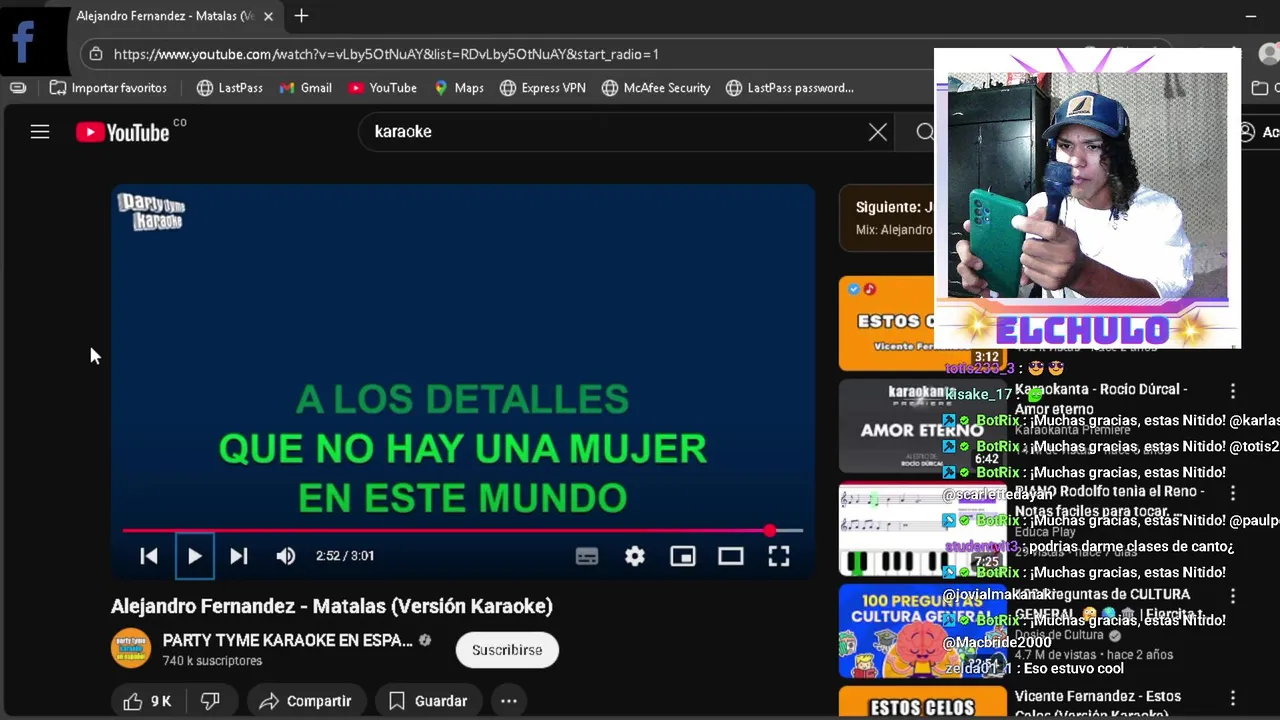The image size is (1280, 720).
Task: Open options menu for CULTURA GENERAL video
Action: (x=1233, y=595)
